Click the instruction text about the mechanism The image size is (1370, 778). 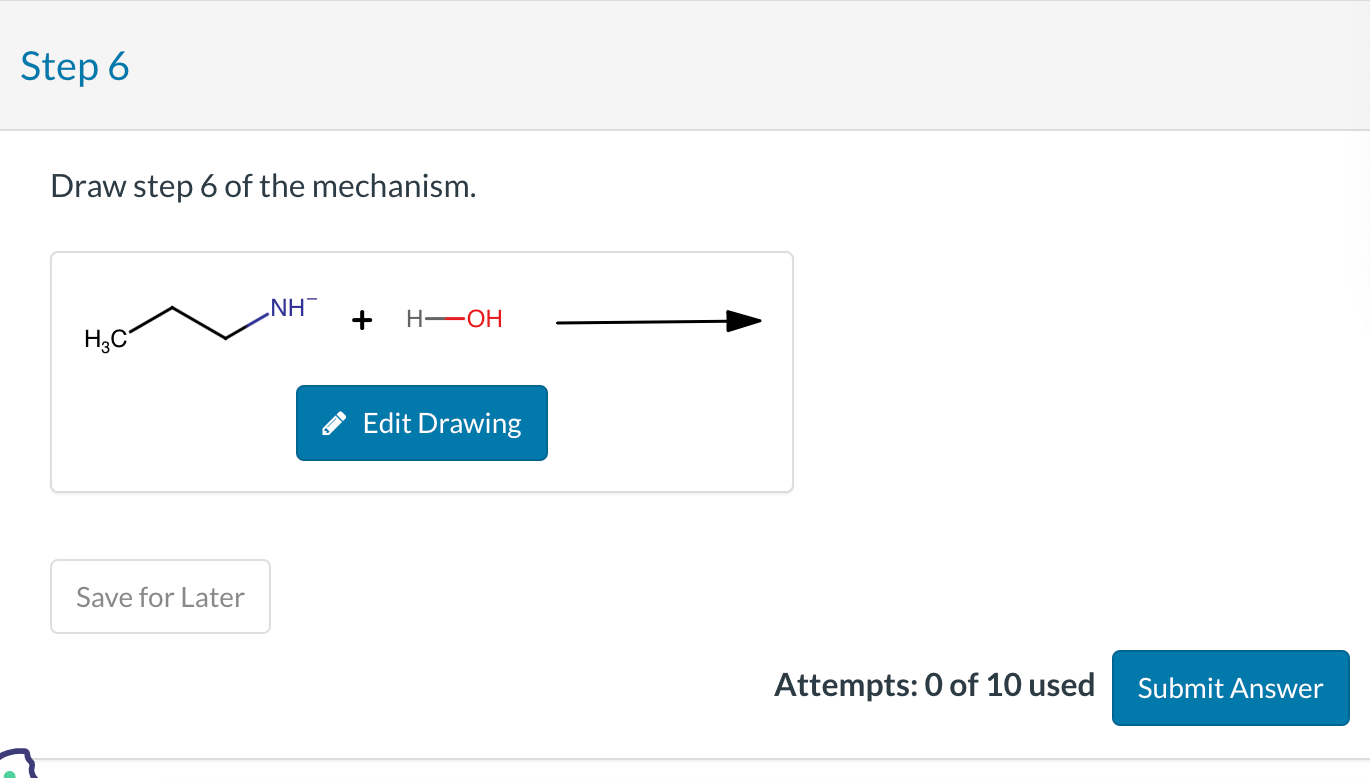coord(262,186)
